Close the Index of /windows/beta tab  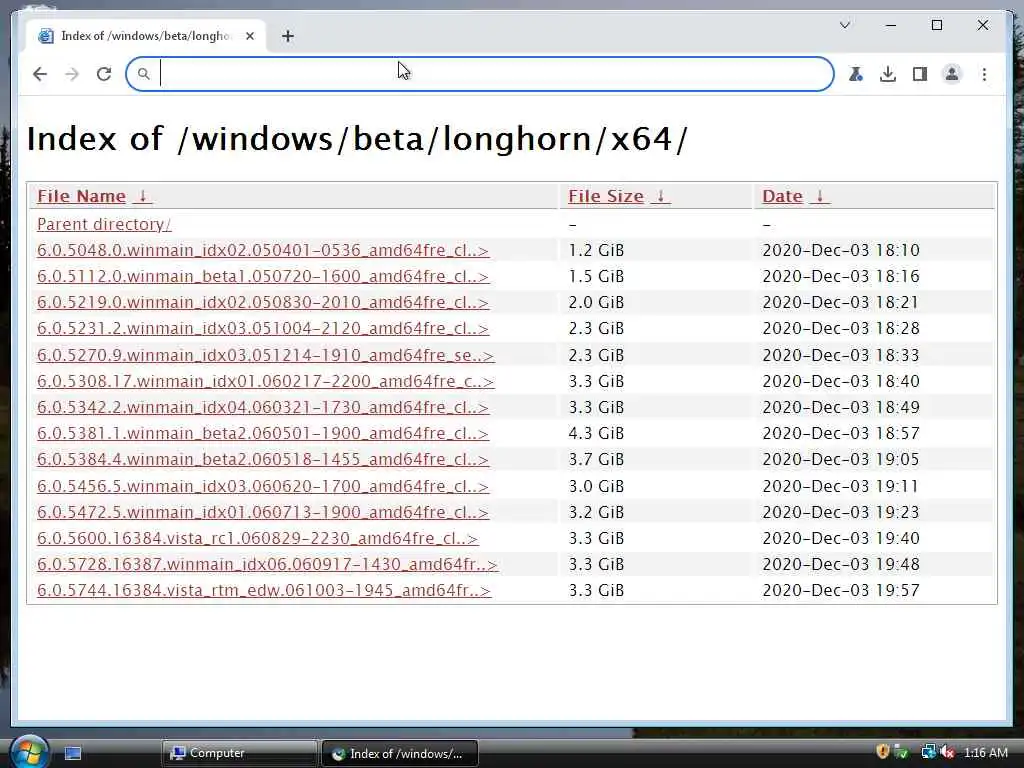[x=249, y=36]
